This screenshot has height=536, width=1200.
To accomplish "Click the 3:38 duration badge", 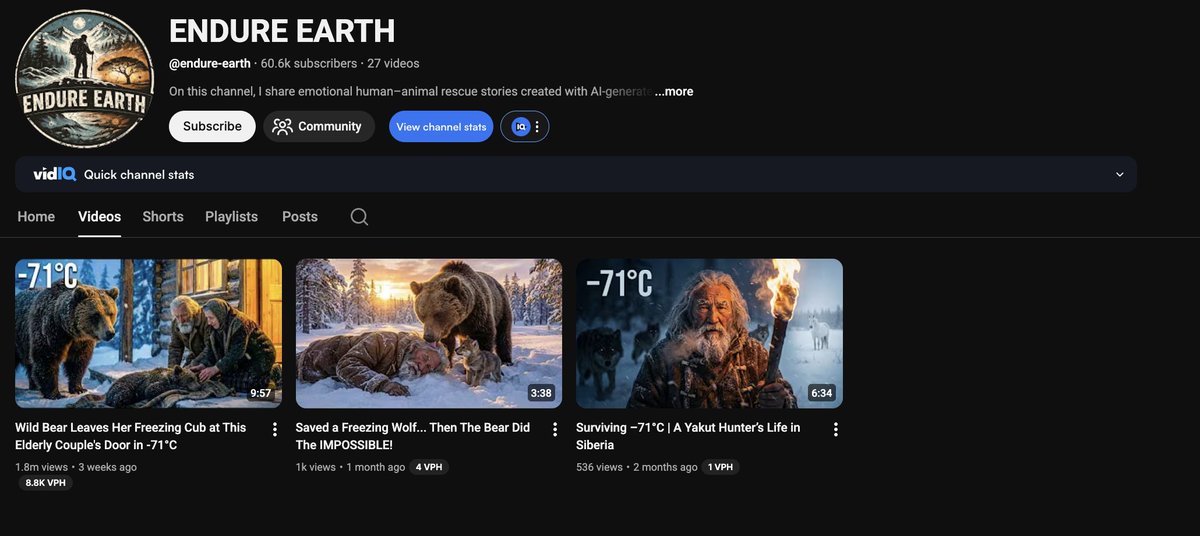I will click(541, 393).
